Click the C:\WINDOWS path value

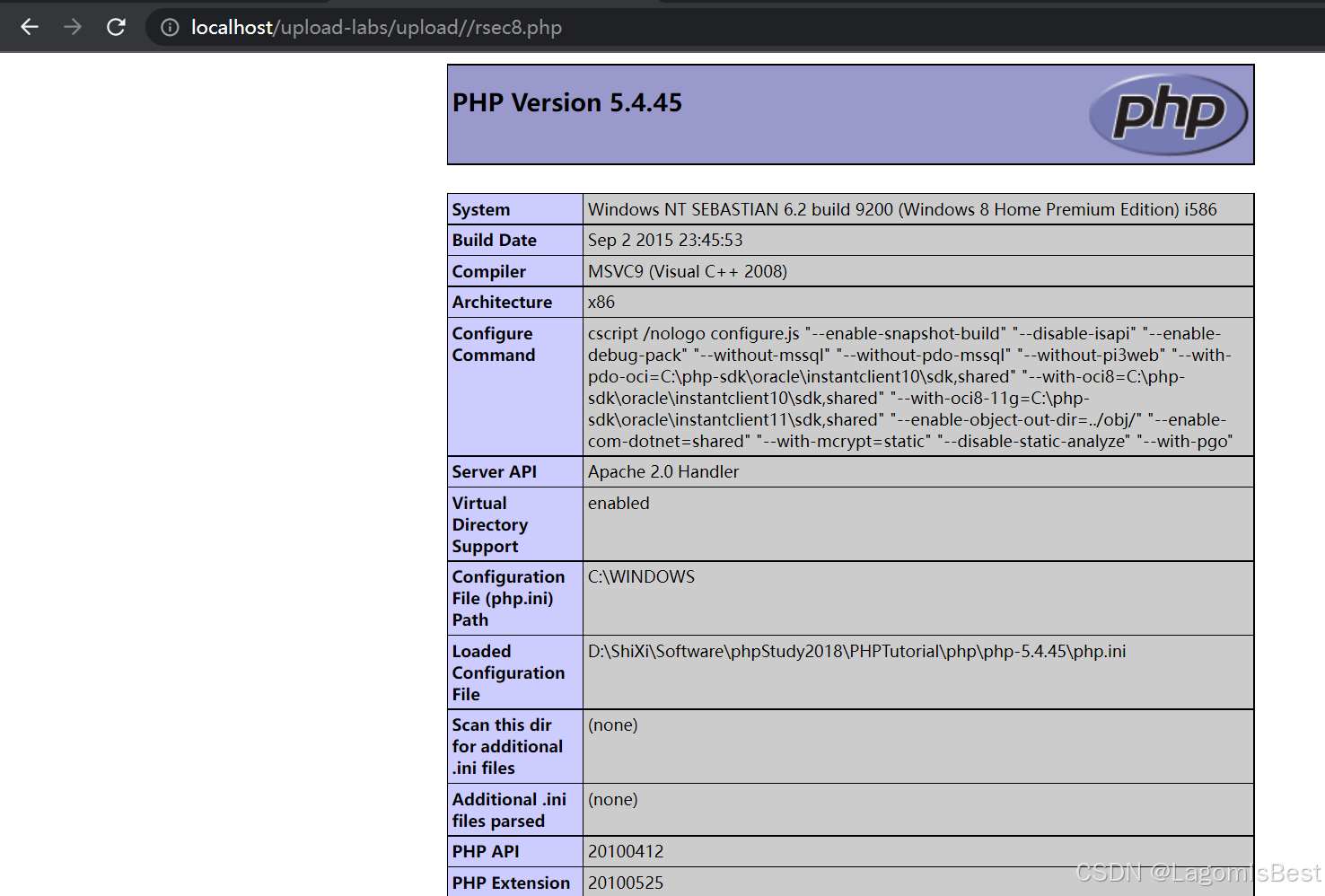point(641,576)
